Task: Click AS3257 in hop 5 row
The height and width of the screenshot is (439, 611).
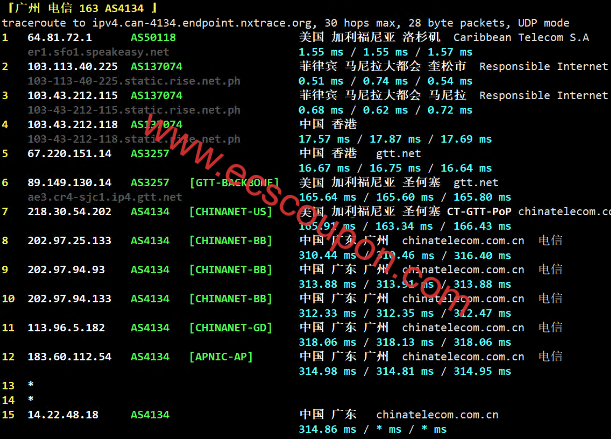Action: (x=150, y=154)
